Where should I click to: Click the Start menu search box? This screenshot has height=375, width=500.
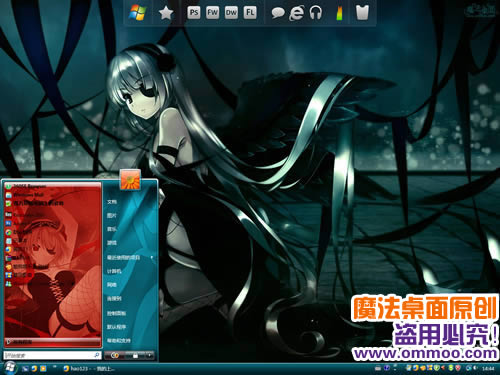click(52, 355)
